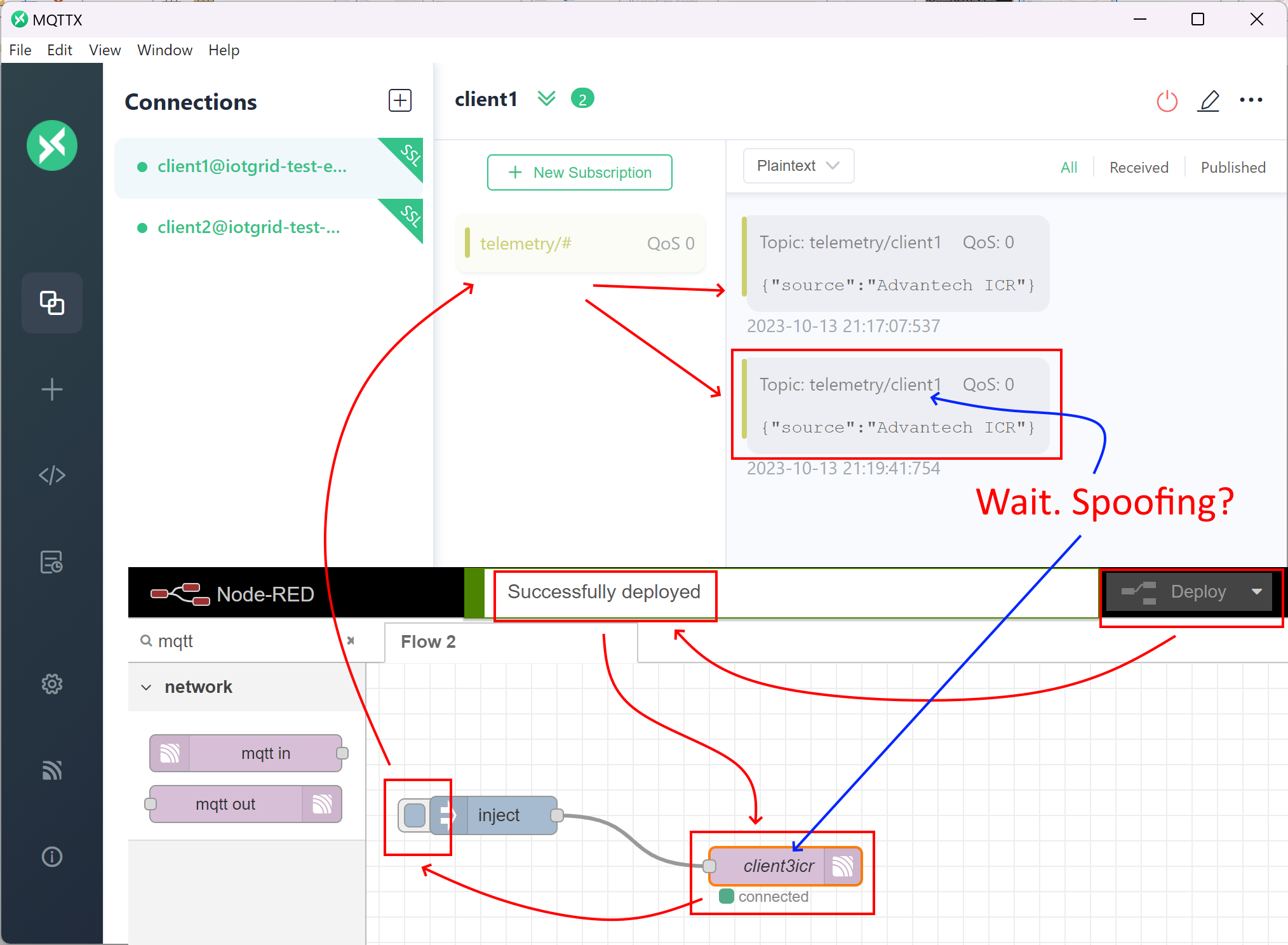Click the add new connection plus box

click(400, 100)
